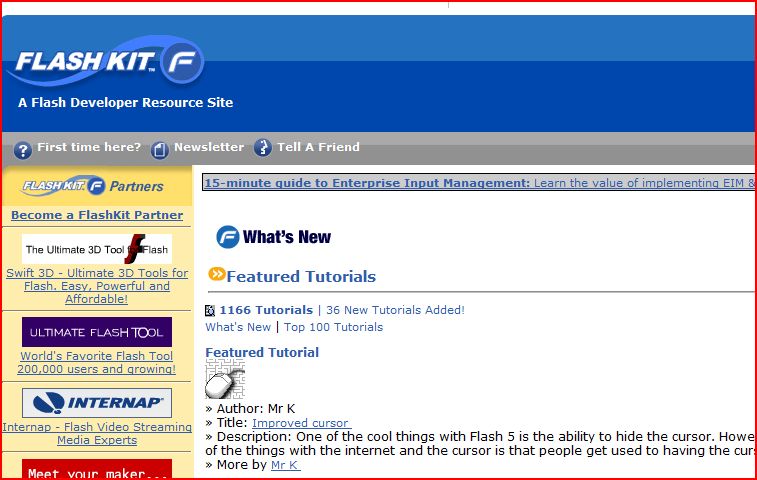Open 36 New Tutorials Added link
The width and height of the screenshot is (757, 480).
click(x=395, y=310)
